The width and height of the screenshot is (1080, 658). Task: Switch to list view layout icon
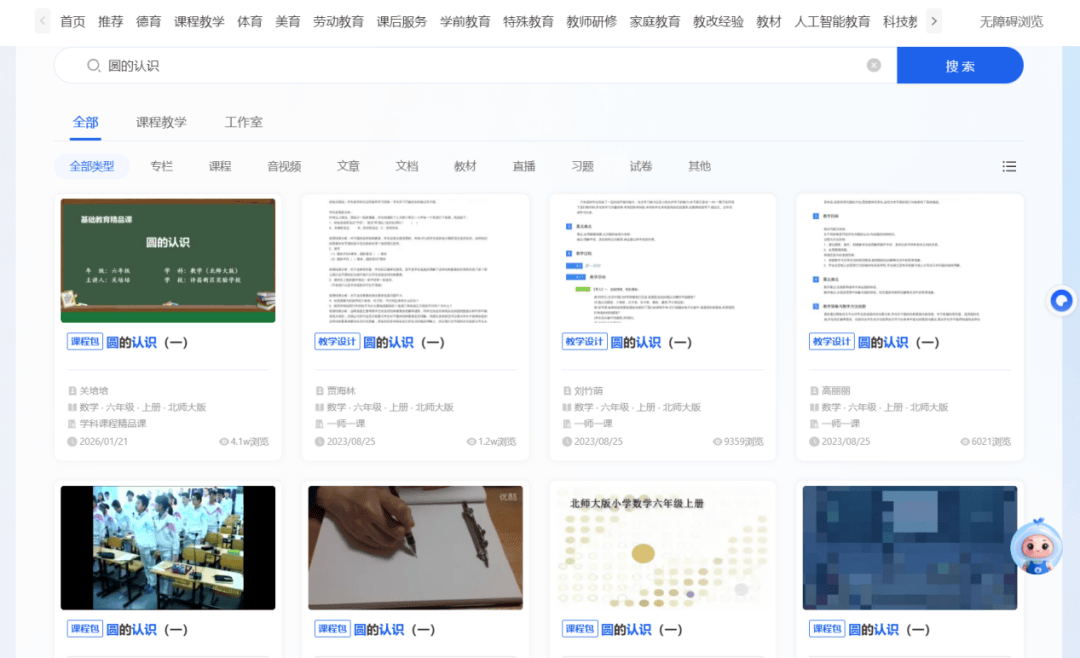point(1009,166)
